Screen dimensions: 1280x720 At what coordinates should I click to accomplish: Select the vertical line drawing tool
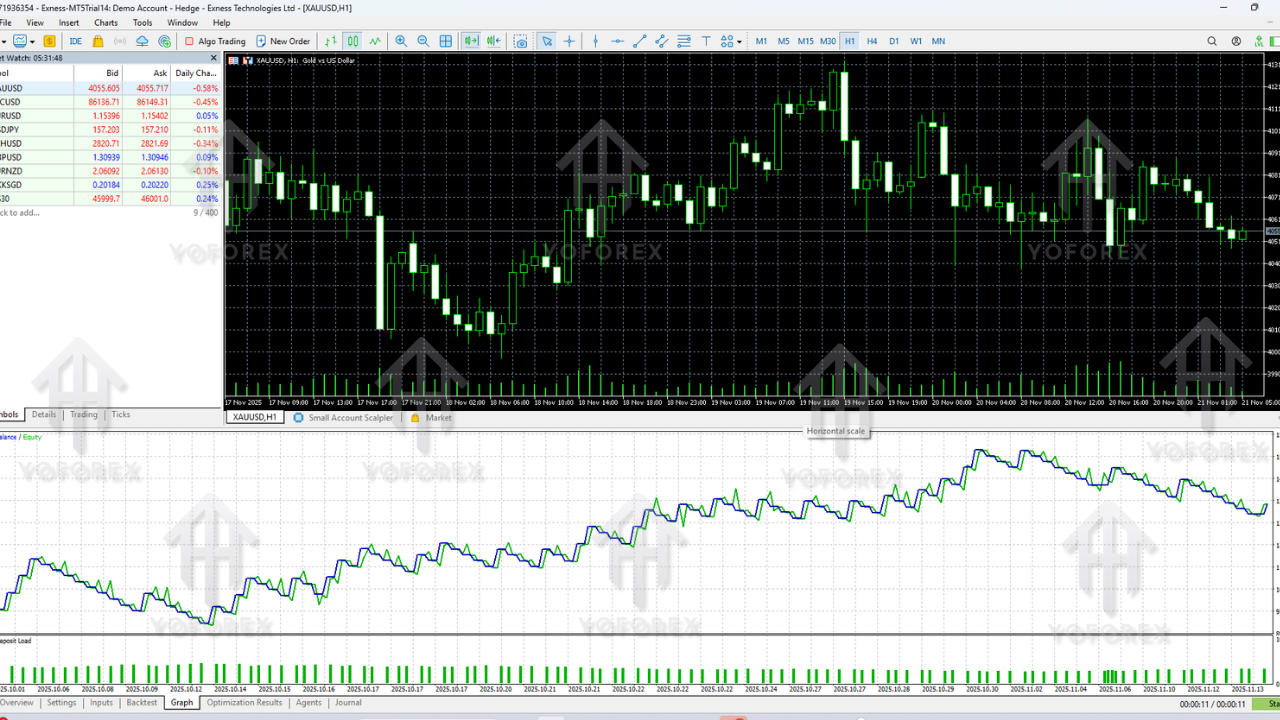pyautogui.click(x=596, y=41)
